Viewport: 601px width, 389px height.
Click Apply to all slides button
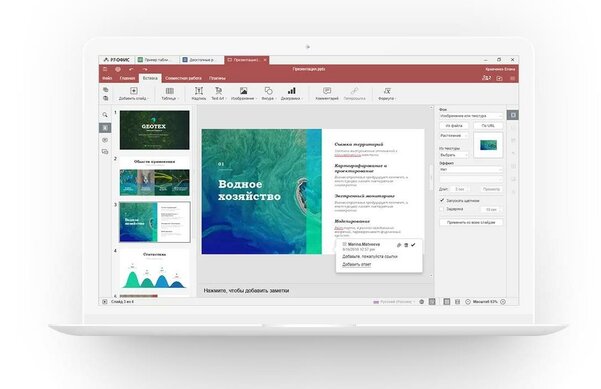coord(471,222)
